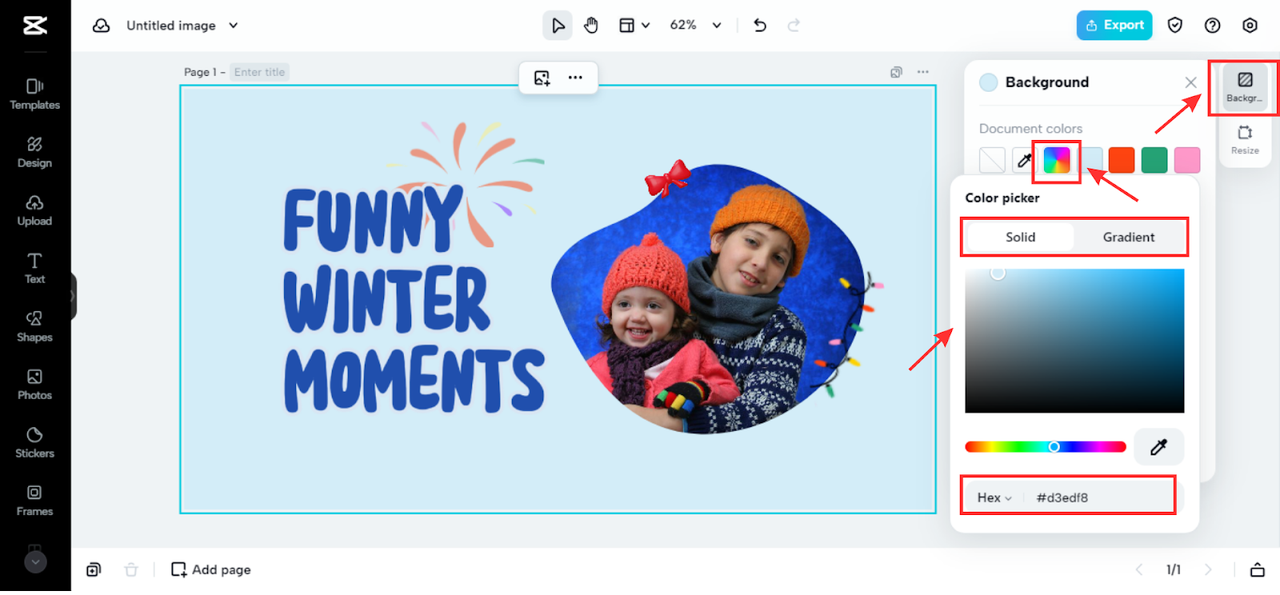This screenshot has height=595, width=1280.
Task: Delete the page with trash icon
Action: point(131,569)
